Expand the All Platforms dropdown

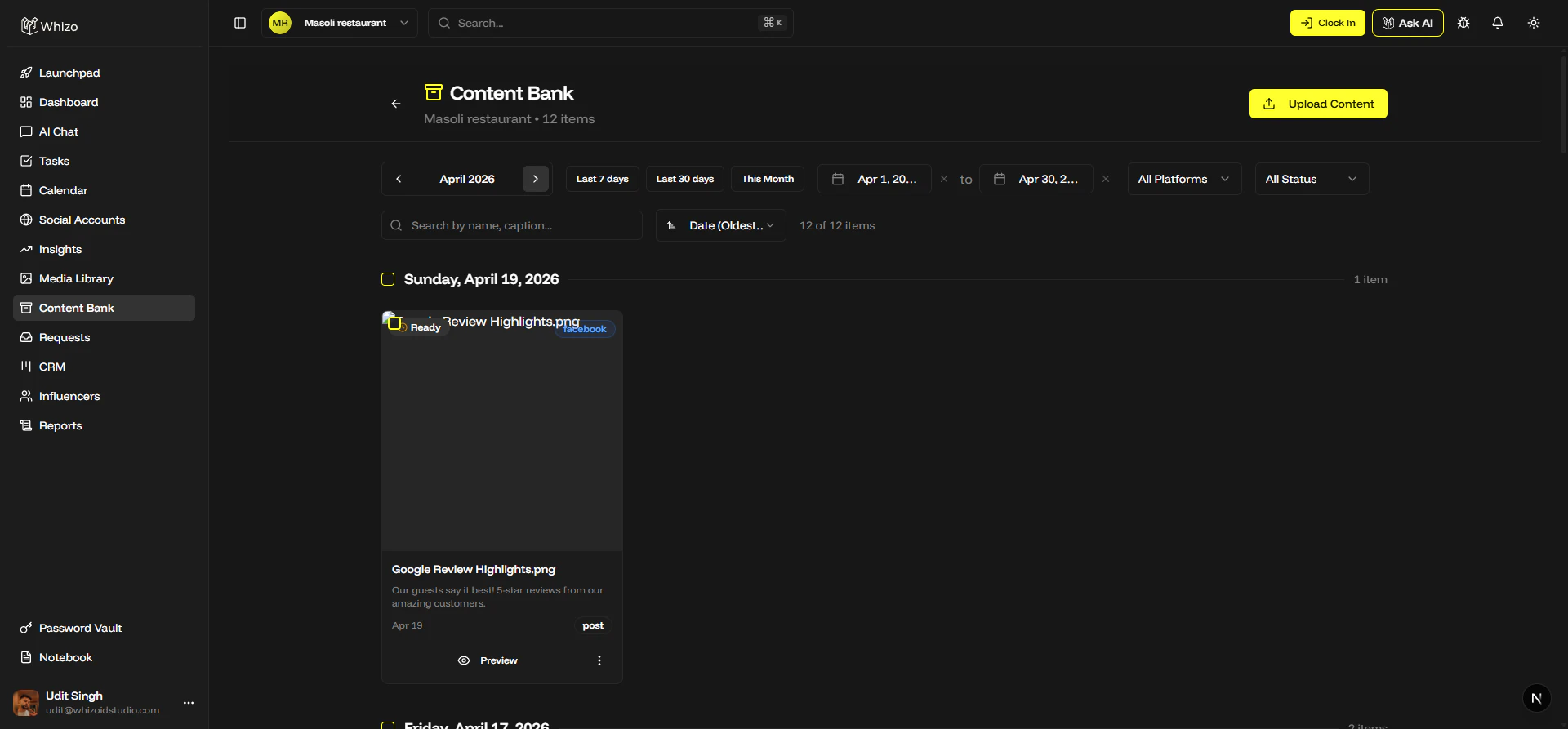pyautogui.click(x=1184, y=179)
